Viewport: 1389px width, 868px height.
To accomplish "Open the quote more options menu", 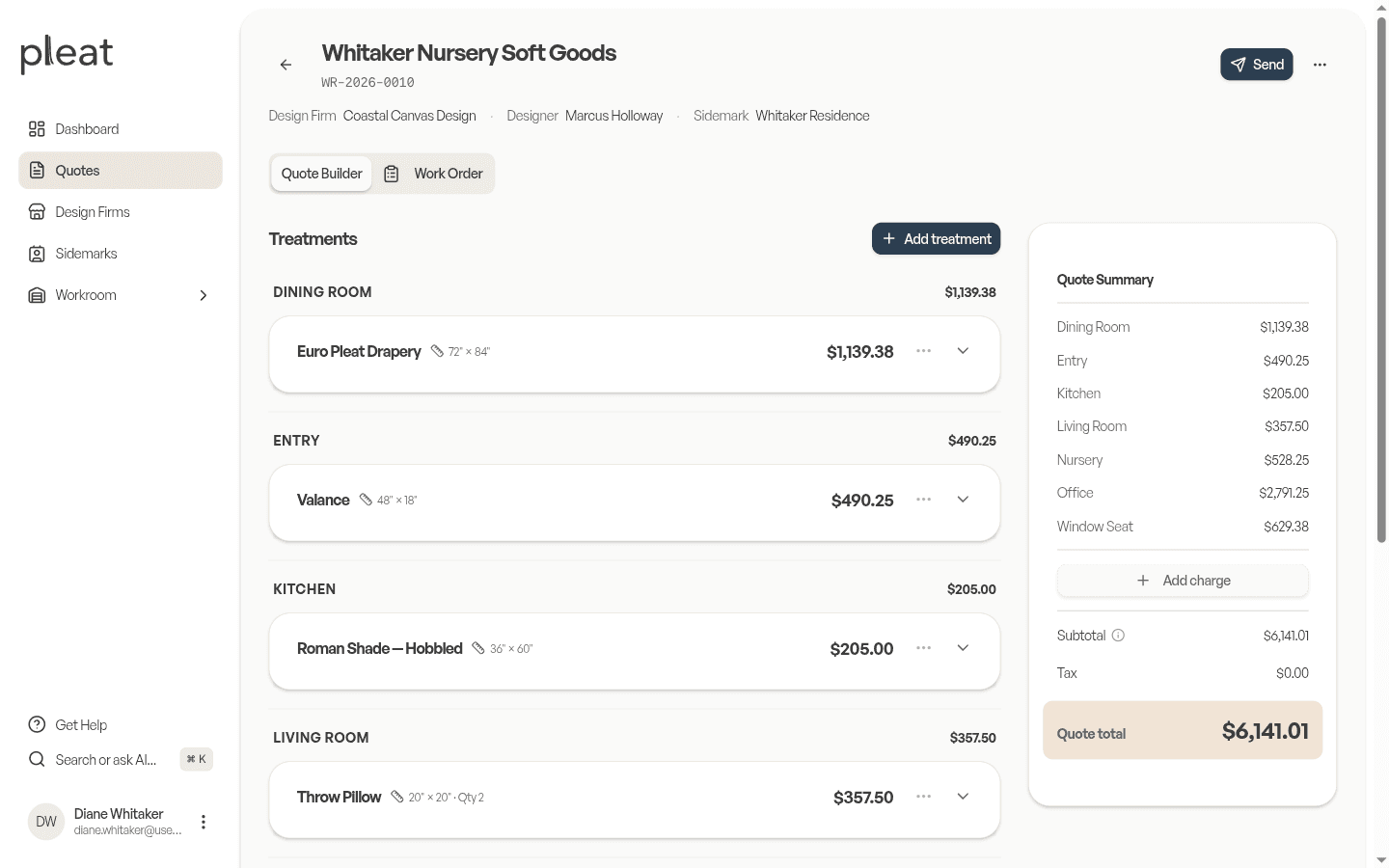I will 1320,65.
